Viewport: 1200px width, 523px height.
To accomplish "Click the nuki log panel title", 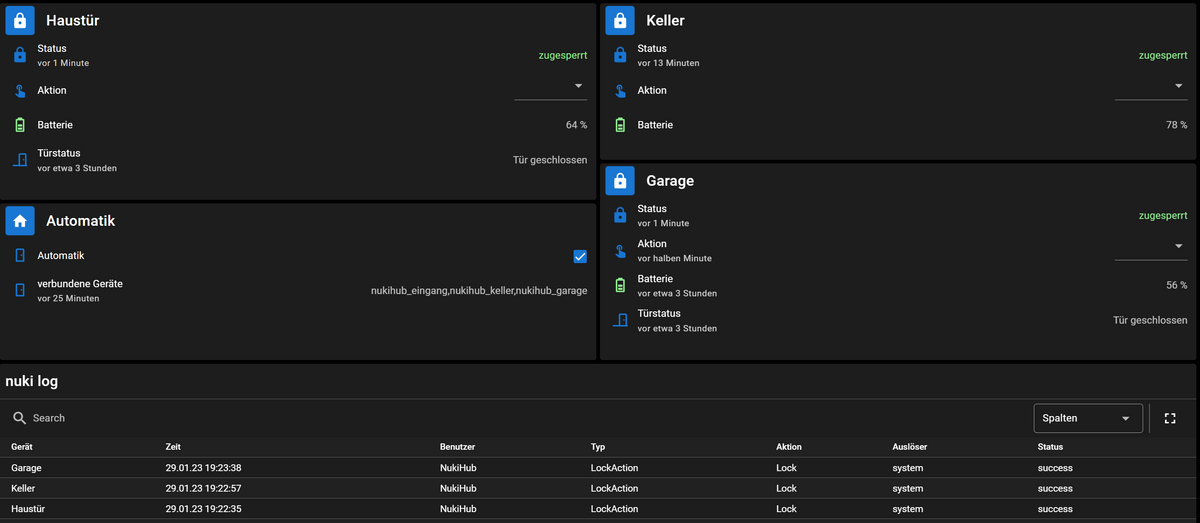I will (33, 381).
